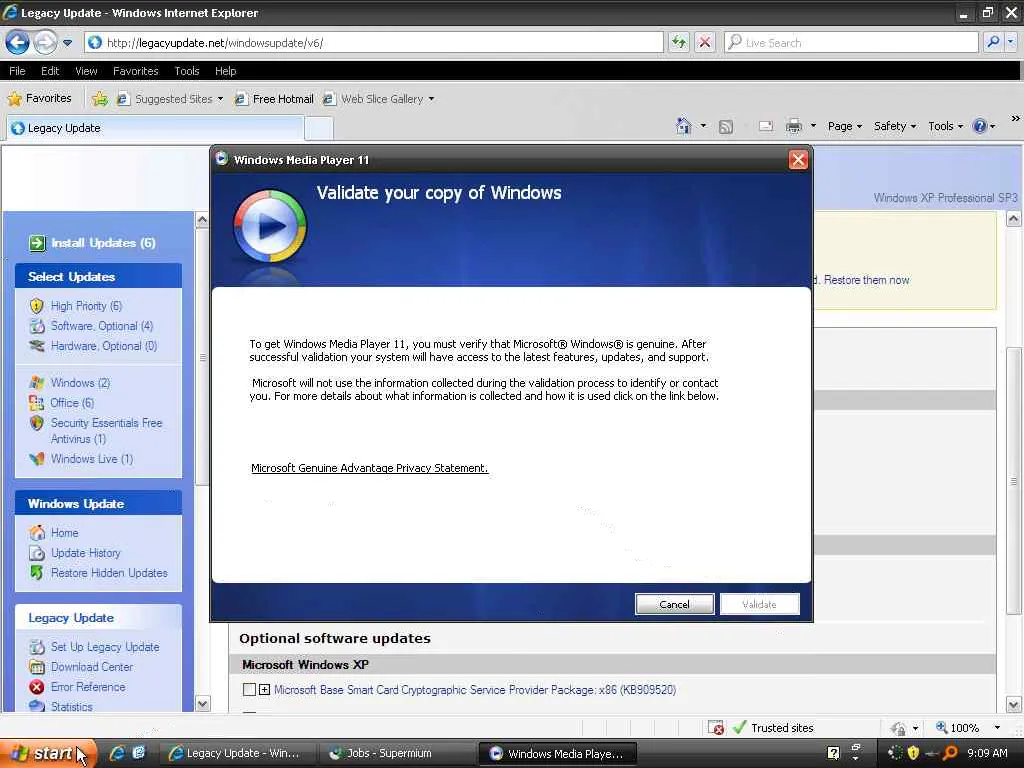Click the address bar URL field
The image size is (1024, 768).
coord(374,42)
